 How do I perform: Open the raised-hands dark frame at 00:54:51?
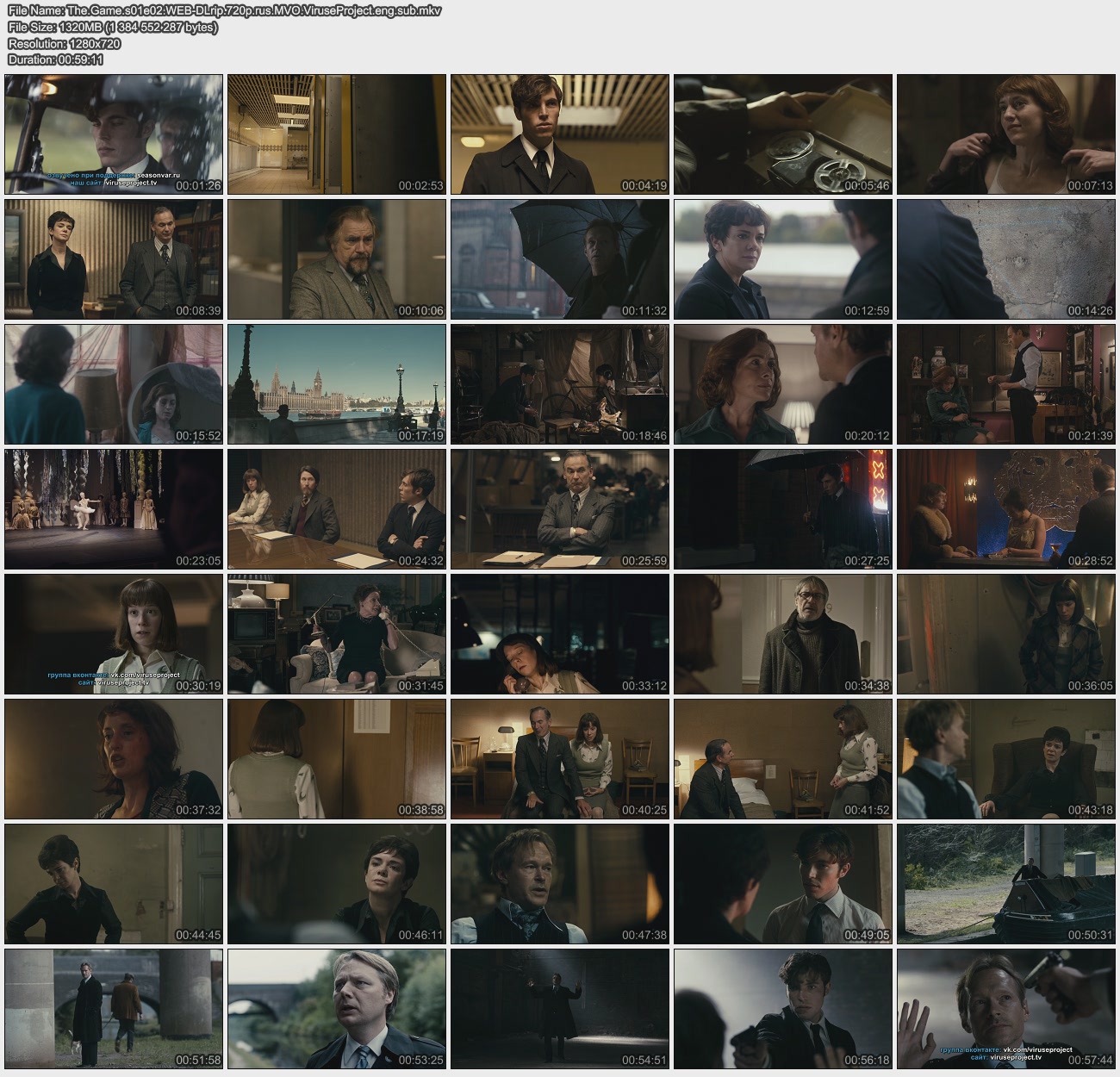[x=559, y=1009]
